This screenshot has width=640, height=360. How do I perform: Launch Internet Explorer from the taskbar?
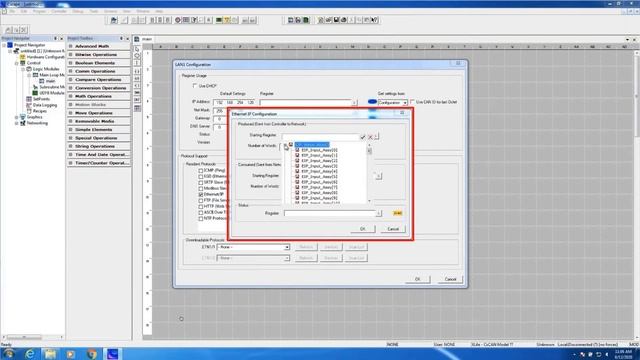(x=30, y=354)
